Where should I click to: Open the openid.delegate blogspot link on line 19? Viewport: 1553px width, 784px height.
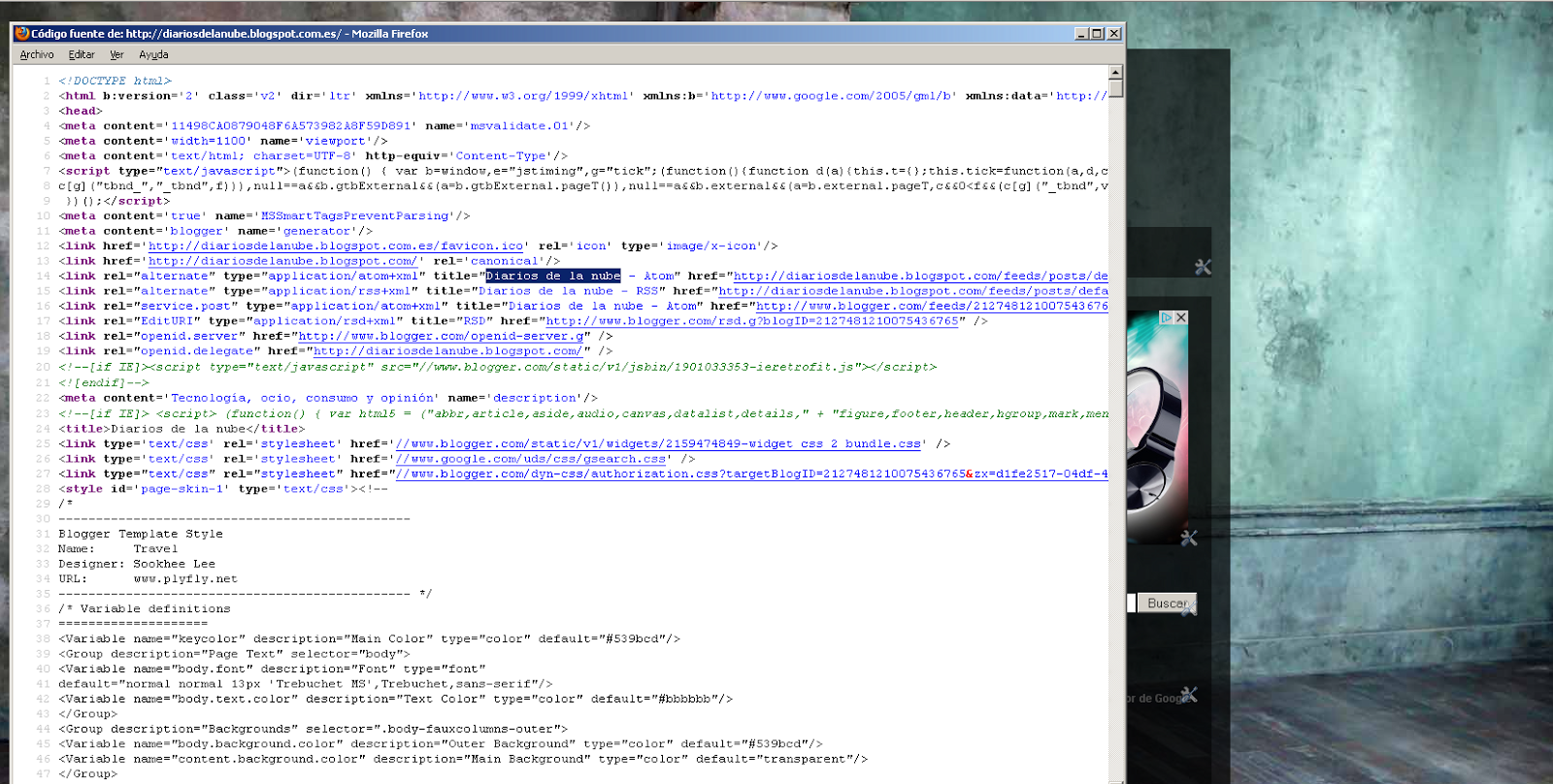tap(447, 351)
